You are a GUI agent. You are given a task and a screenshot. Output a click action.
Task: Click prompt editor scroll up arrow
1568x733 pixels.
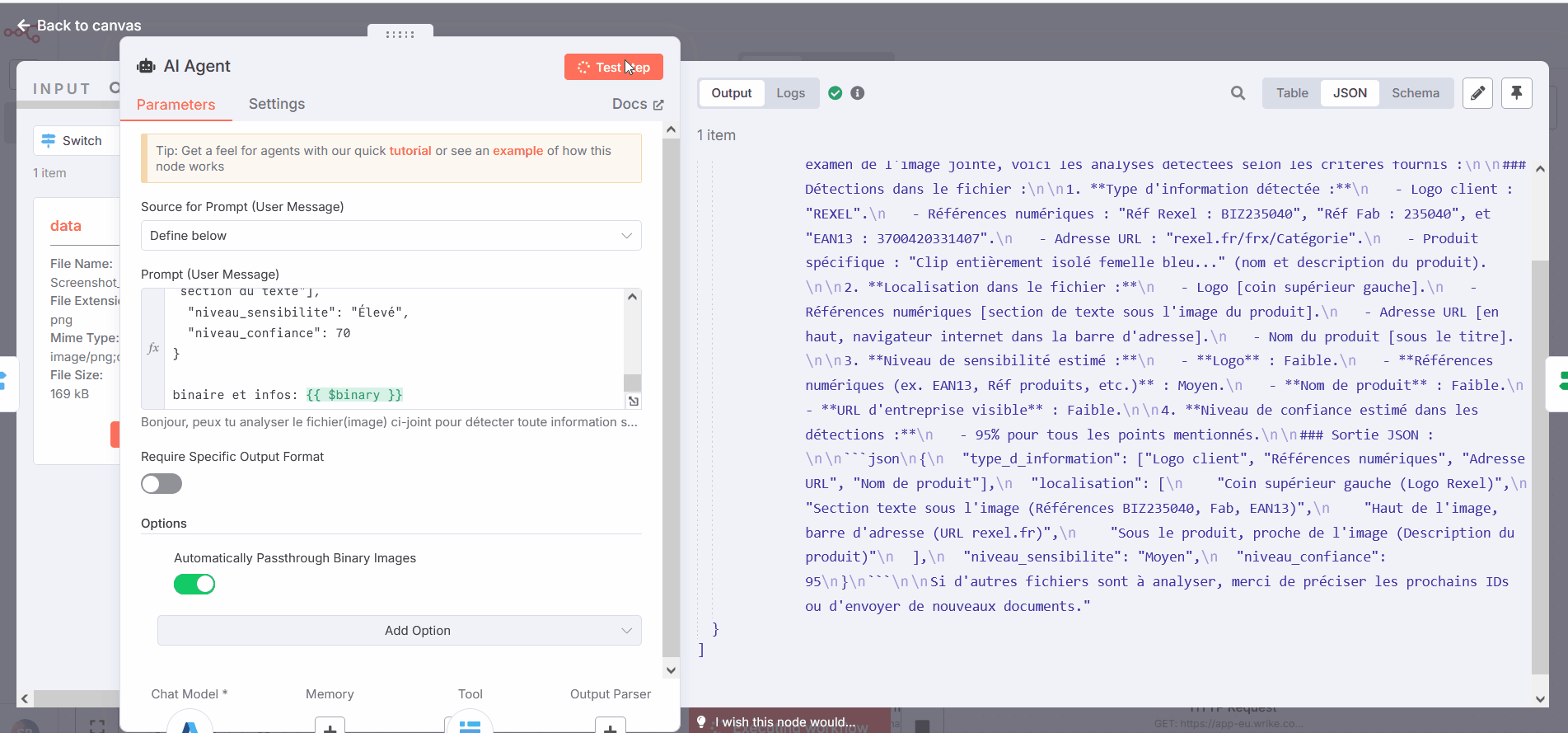(x=633, y=297)
